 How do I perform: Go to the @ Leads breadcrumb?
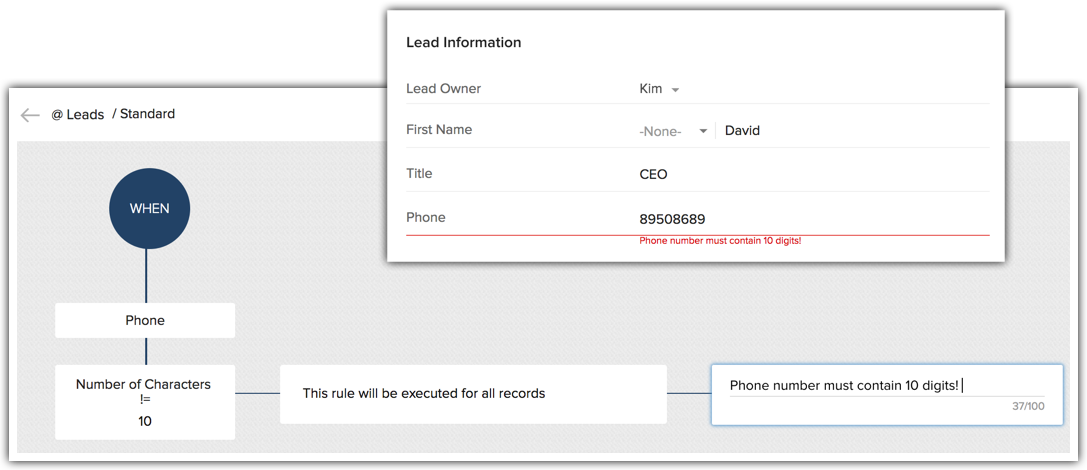(x=78, y=115)
